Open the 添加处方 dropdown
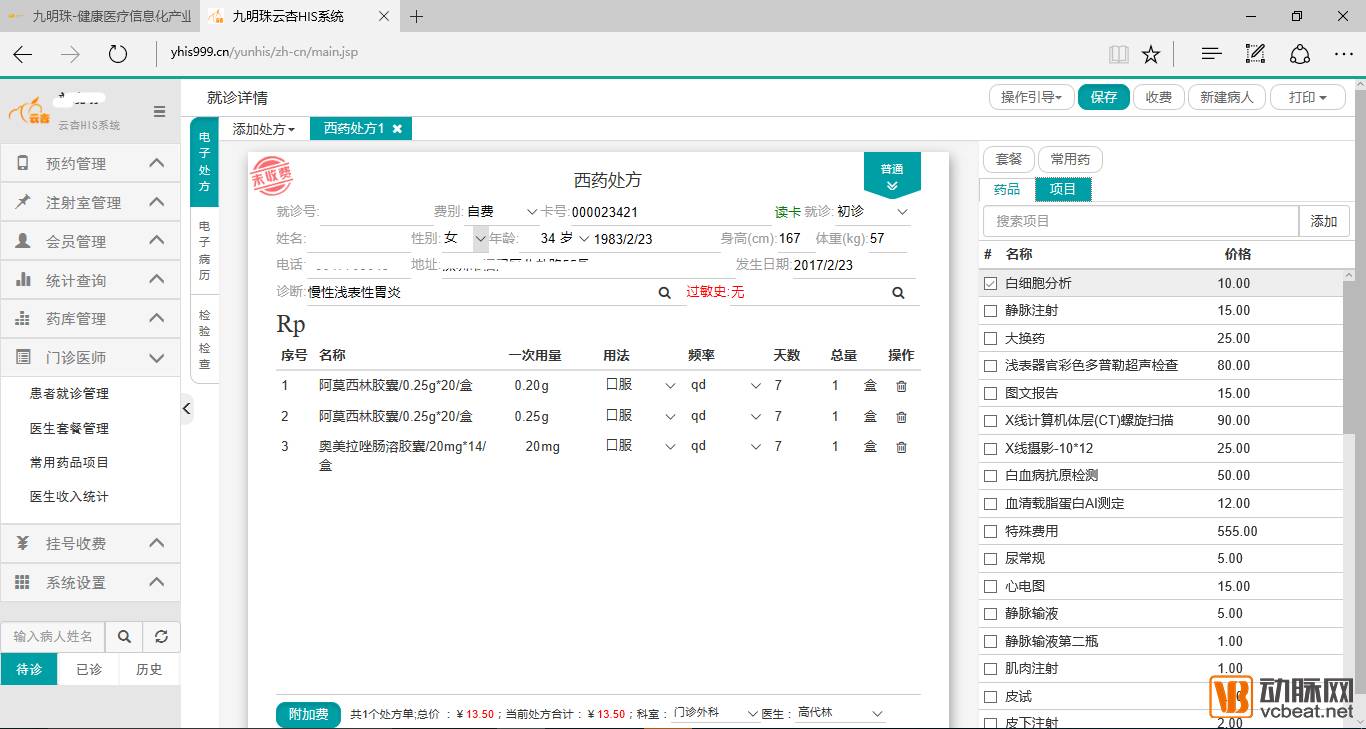The width and height of the screenshot is (1366, 729). pyautogui.click(x=263, y=129)
